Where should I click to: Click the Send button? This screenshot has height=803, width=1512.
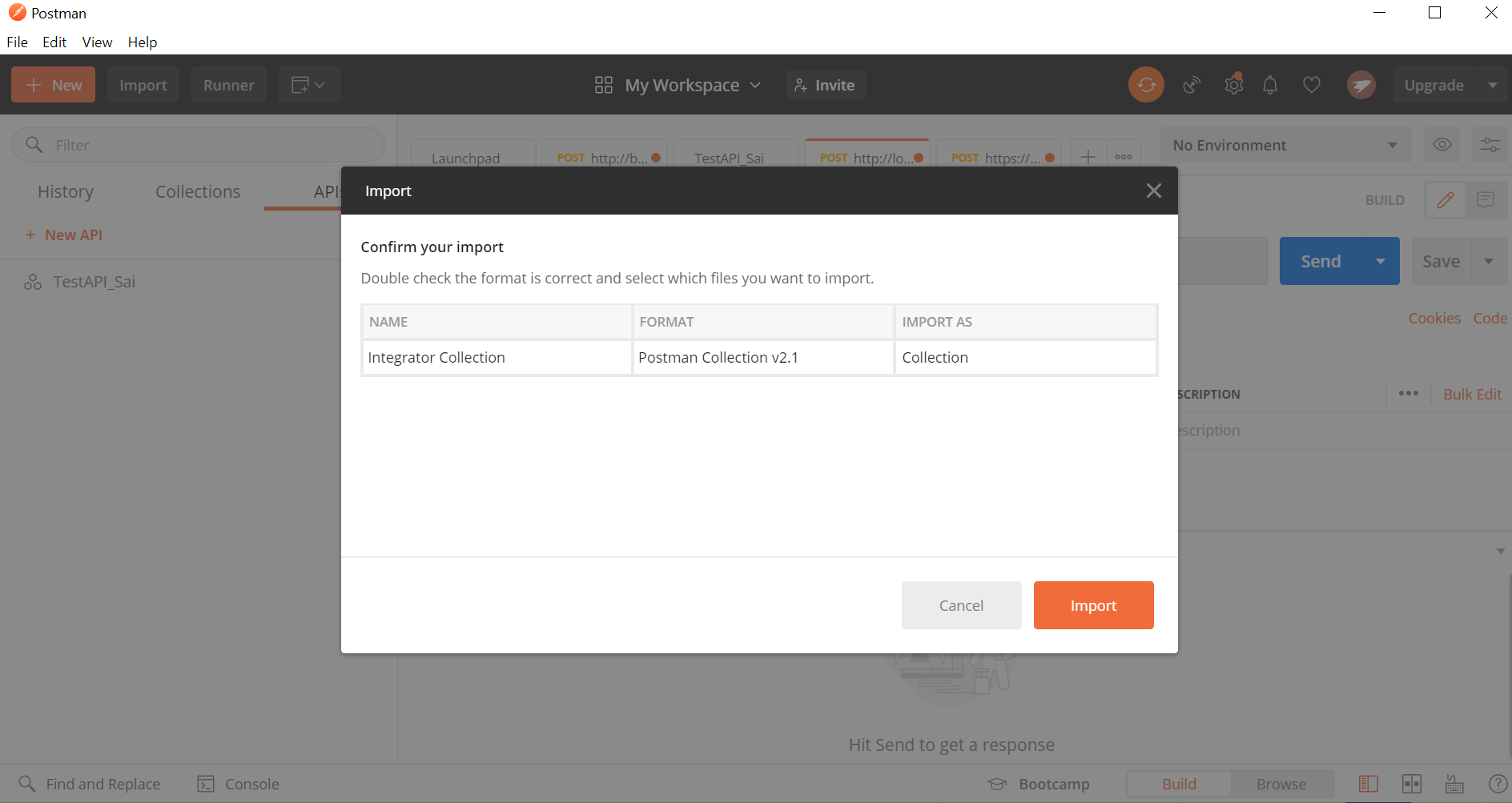[1321, 261]
